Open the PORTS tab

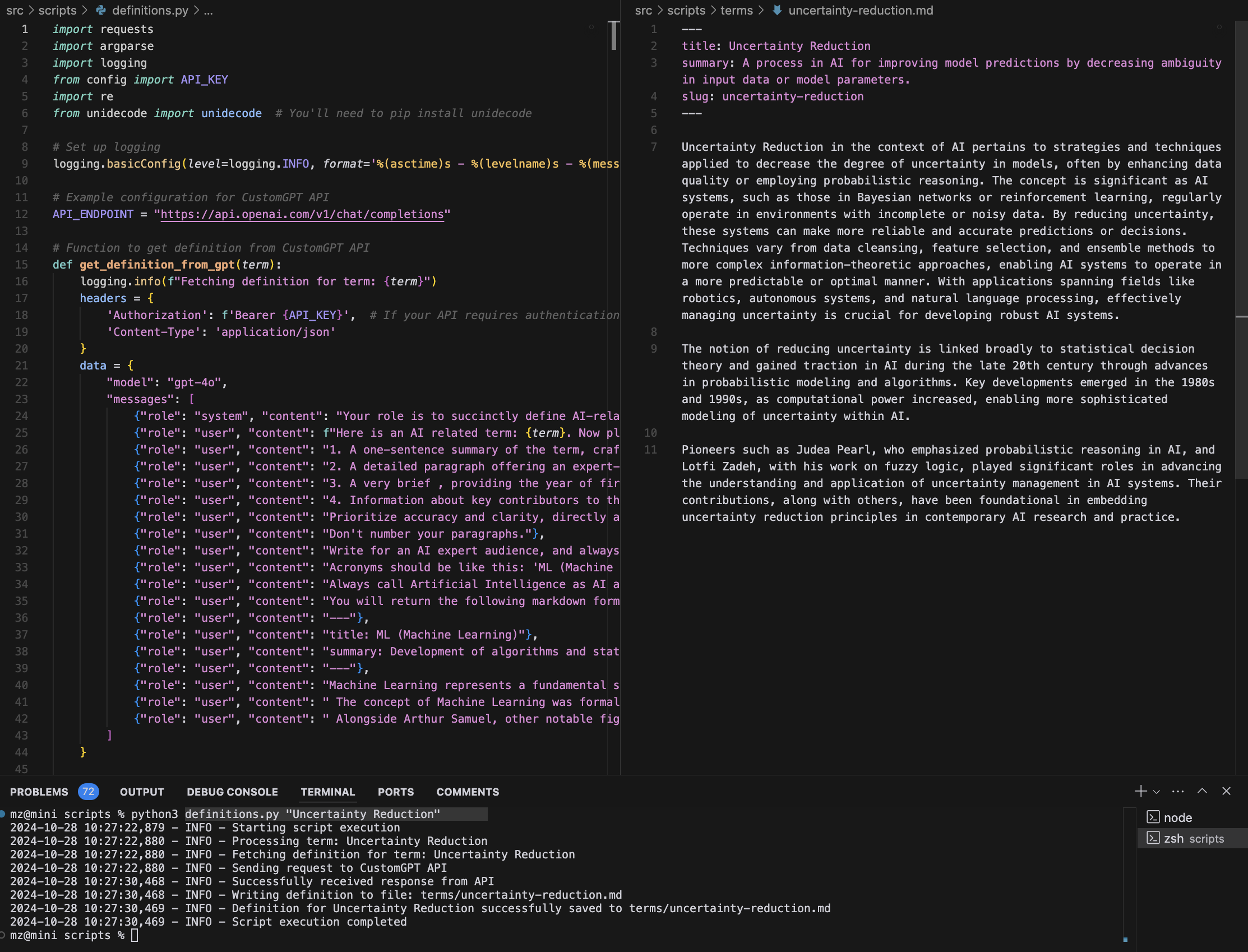[395, 792]
